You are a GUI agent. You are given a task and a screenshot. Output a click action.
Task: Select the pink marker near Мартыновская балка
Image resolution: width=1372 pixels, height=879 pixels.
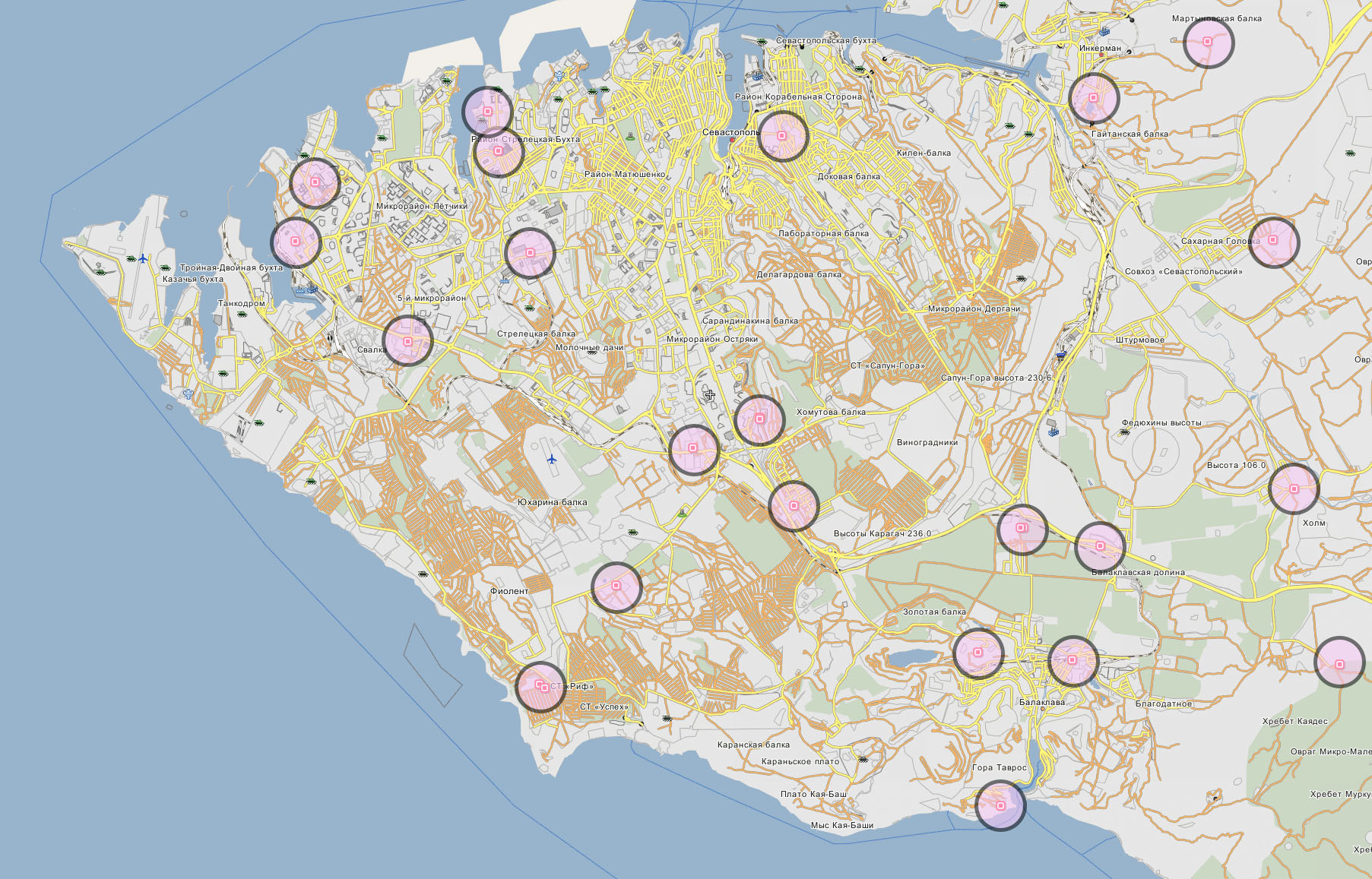[x=1209, y=43]
